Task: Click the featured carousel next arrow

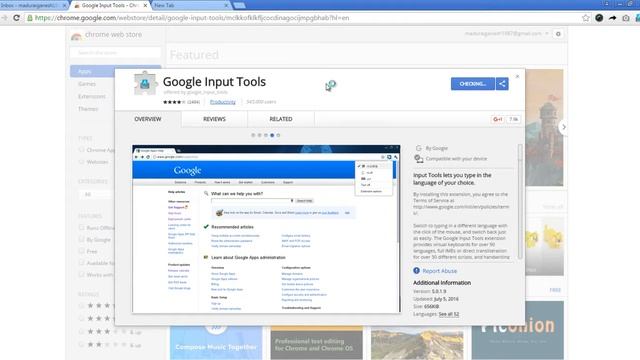Action: click(x=564, y=127)
